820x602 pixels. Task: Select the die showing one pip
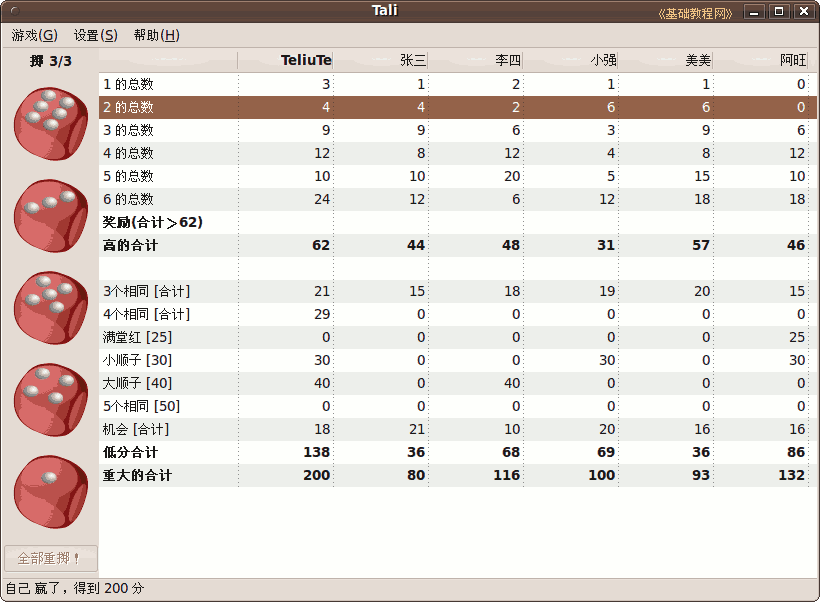[51, 492]
